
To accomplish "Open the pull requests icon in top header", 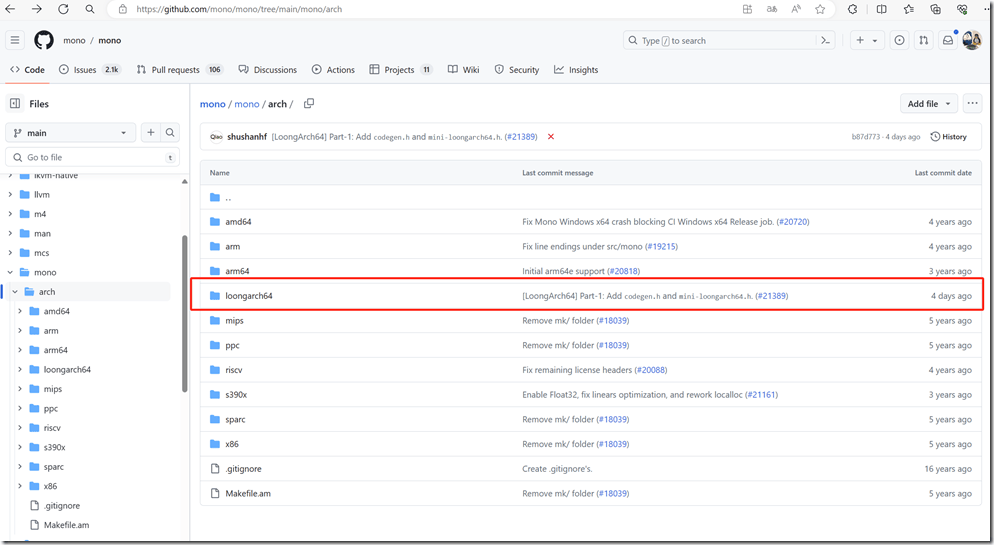I will [x=923, y=41].
